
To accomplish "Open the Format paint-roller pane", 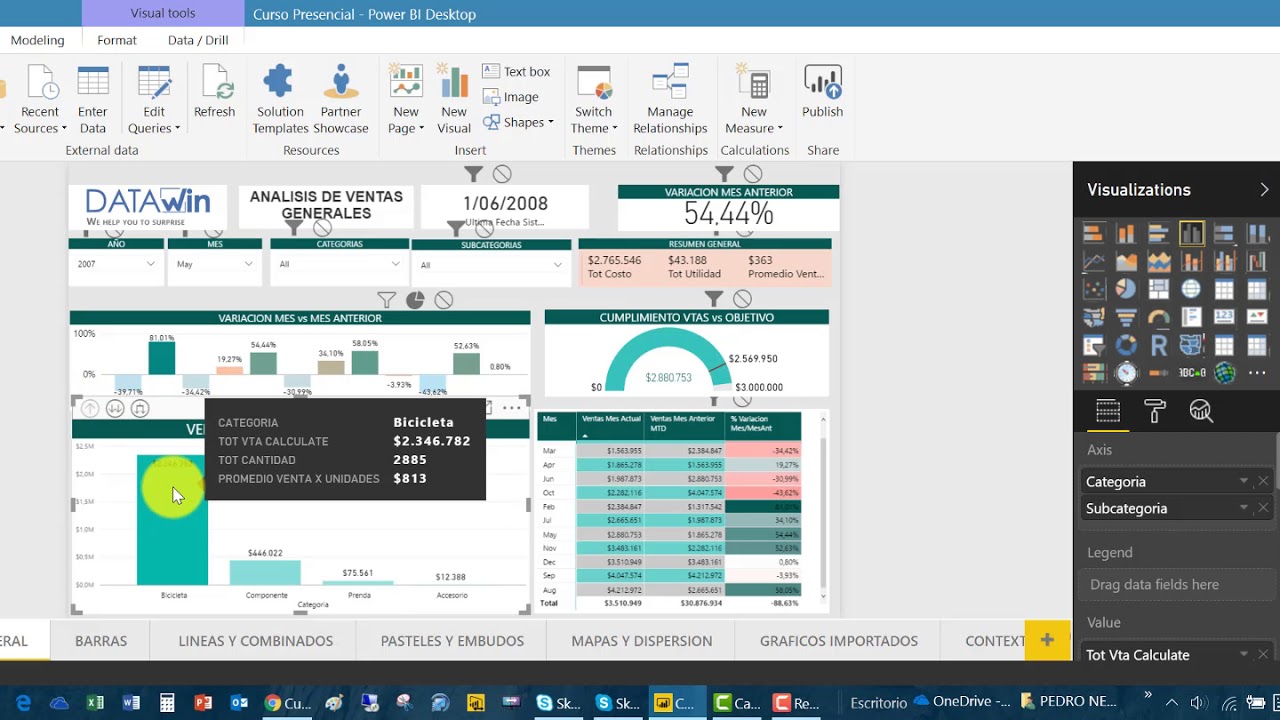I will pyautogui.click(x=1155, y=411).
